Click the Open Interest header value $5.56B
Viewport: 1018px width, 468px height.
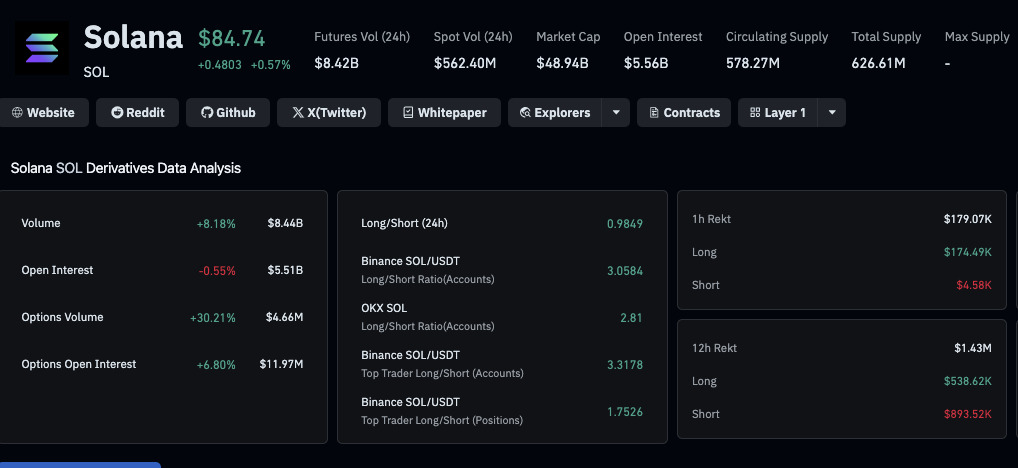(x=646, y=64)
